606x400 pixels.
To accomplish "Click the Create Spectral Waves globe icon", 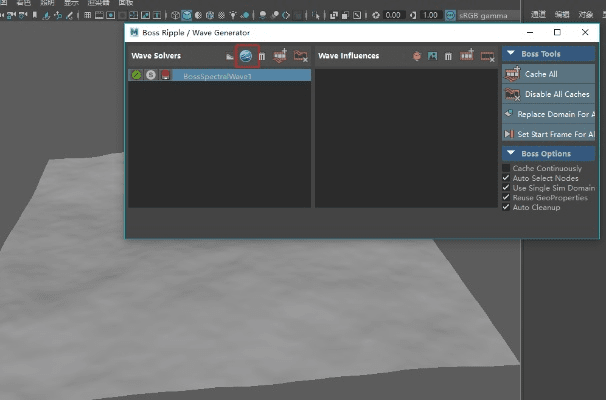I will click(x=246, y=56).
